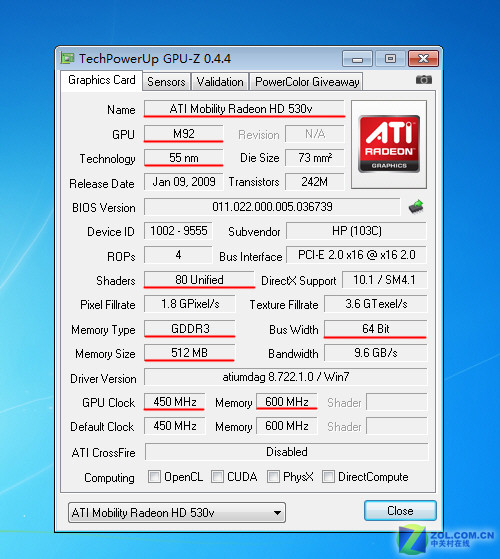Toggle the CUDA checkbox
This screenshot has width=500, height=559.
[217, 476]
